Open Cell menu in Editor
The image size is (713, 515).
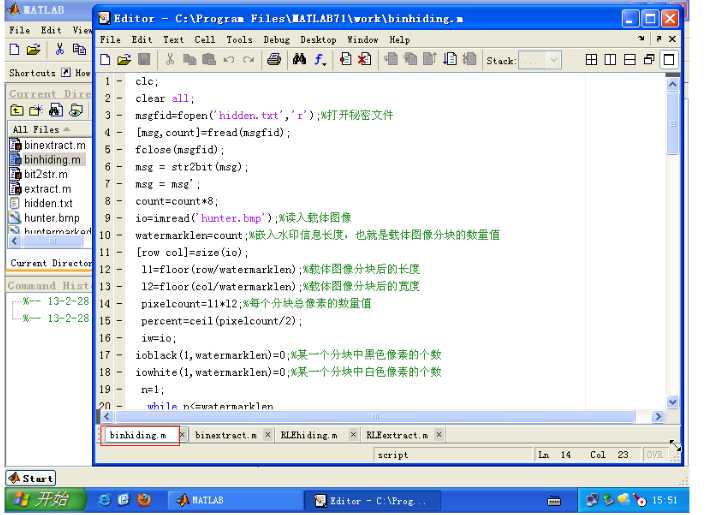[x=205, y=40]
